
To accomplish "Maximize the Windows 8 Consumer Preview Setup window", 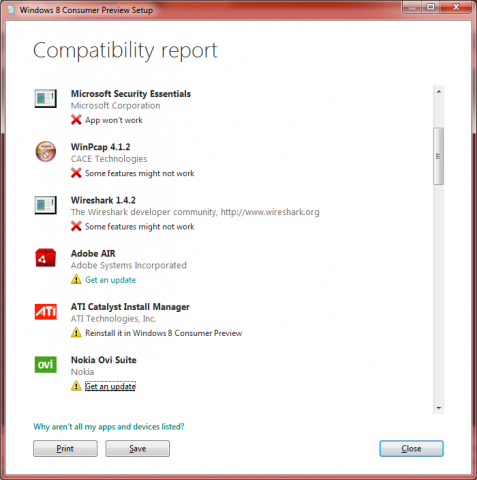I will (431, 7).
